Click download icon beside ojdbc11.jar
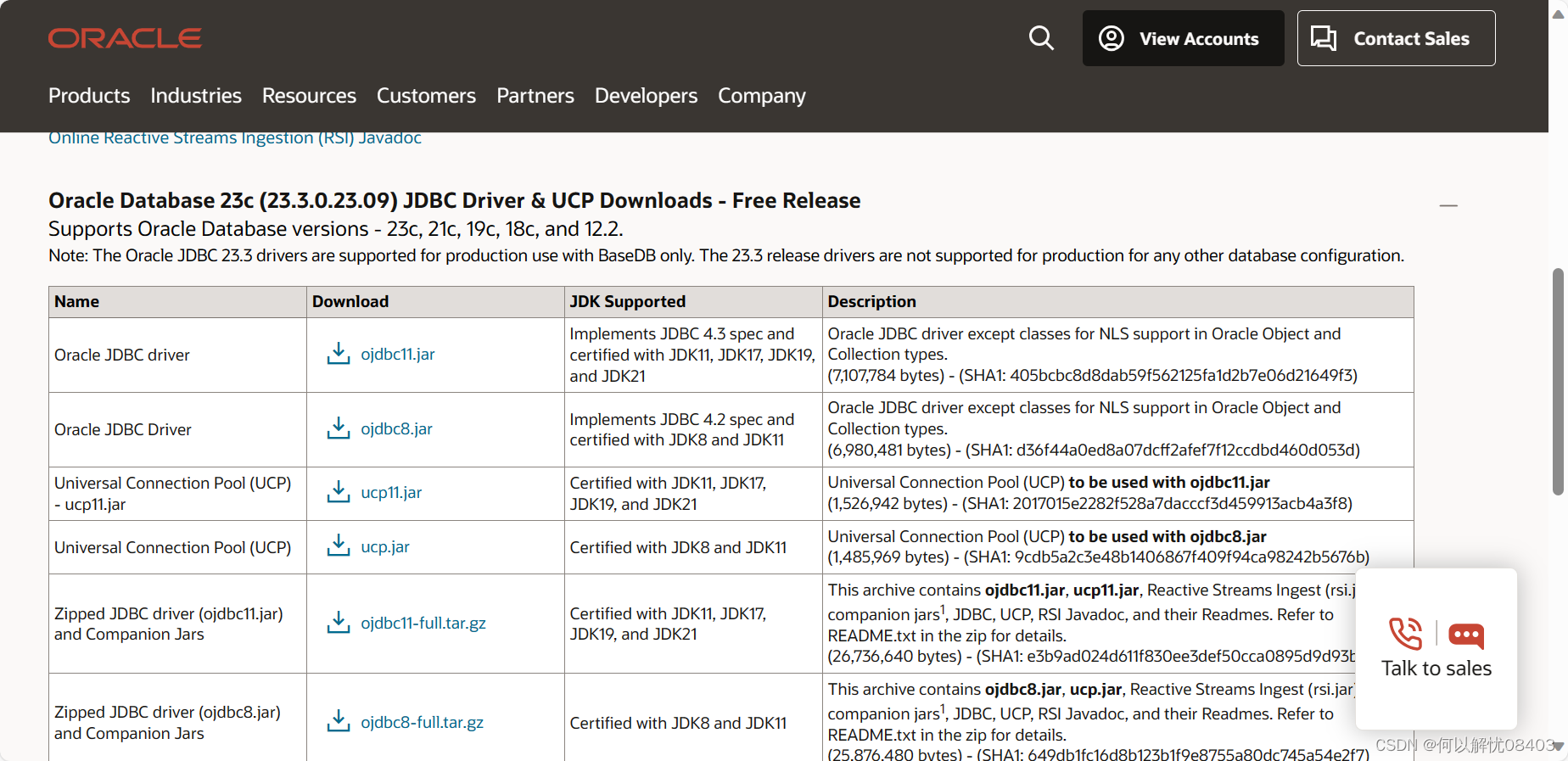Image resolution: width=1568 pixels, height=761 pixels. (339, 354)
